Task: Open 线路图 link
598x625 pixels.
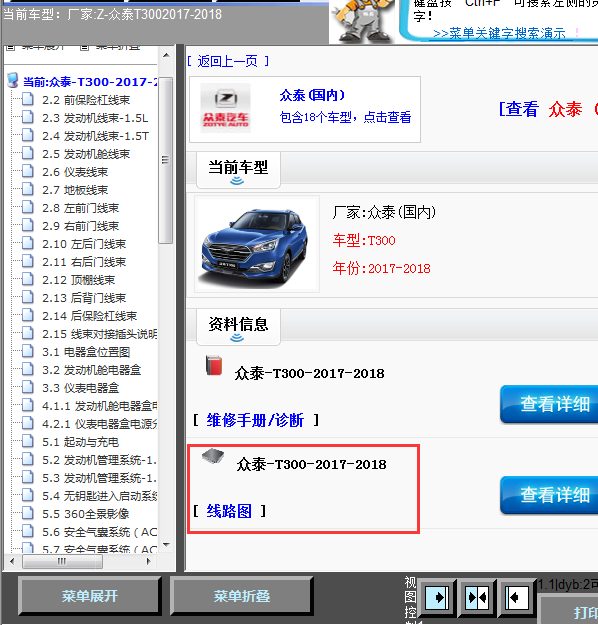Action: pyautogui.click(x=229, y=511)
